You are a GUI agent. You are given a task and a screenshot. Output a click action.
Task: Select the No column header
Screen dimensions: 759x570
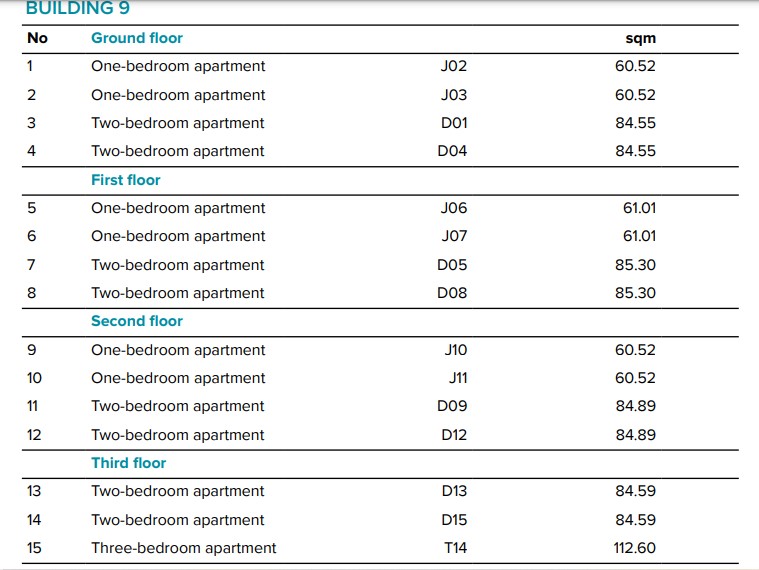point(37,38)
